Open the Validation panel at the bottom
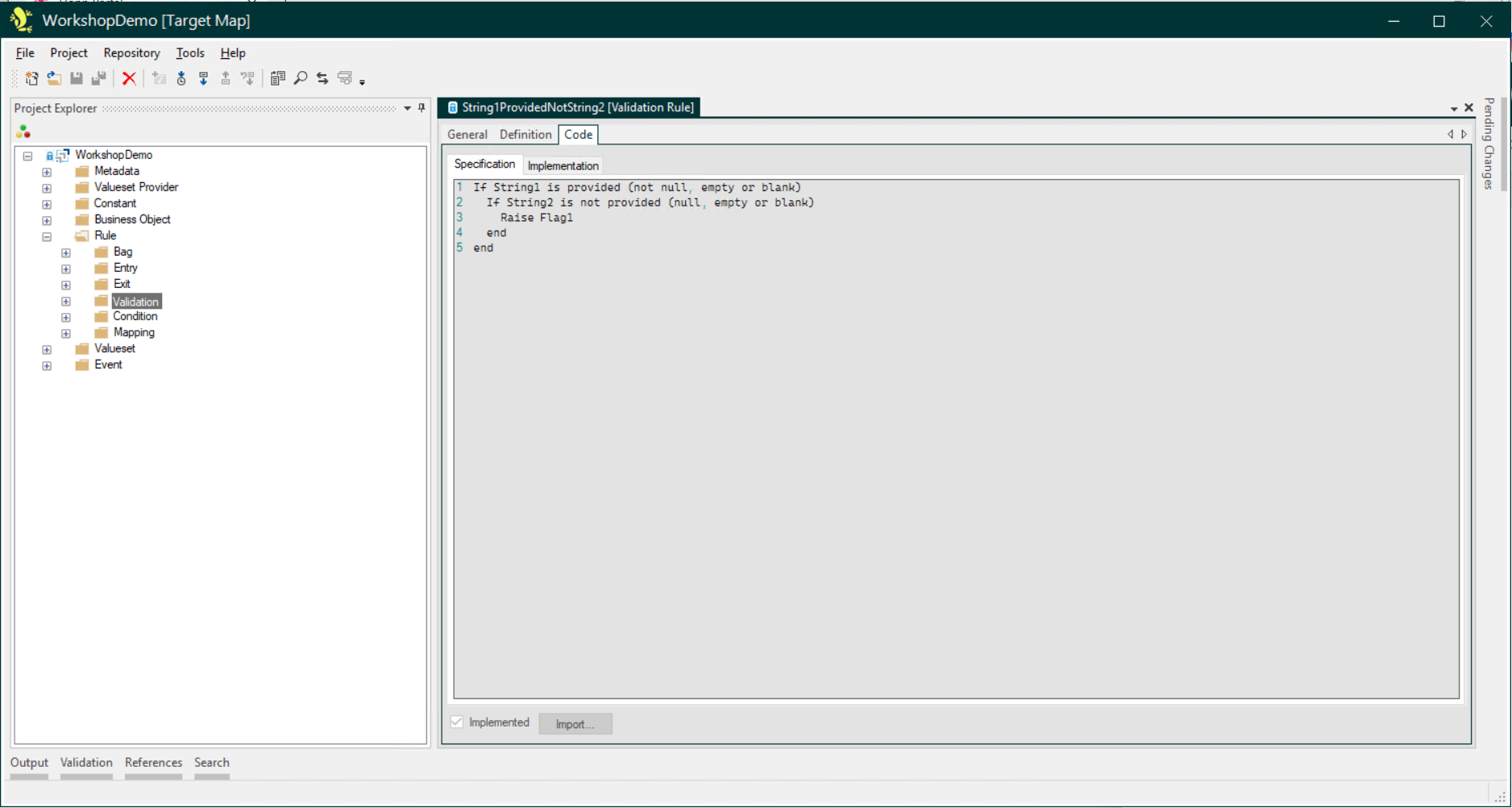The image size is (1512, 808). [x=86, y=762]
